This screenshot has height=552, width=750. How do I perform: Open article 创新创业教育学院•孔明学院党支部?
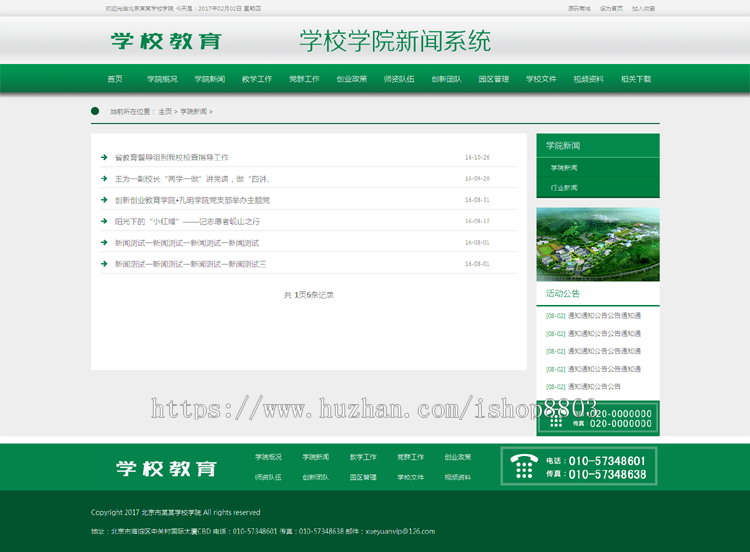192,200
